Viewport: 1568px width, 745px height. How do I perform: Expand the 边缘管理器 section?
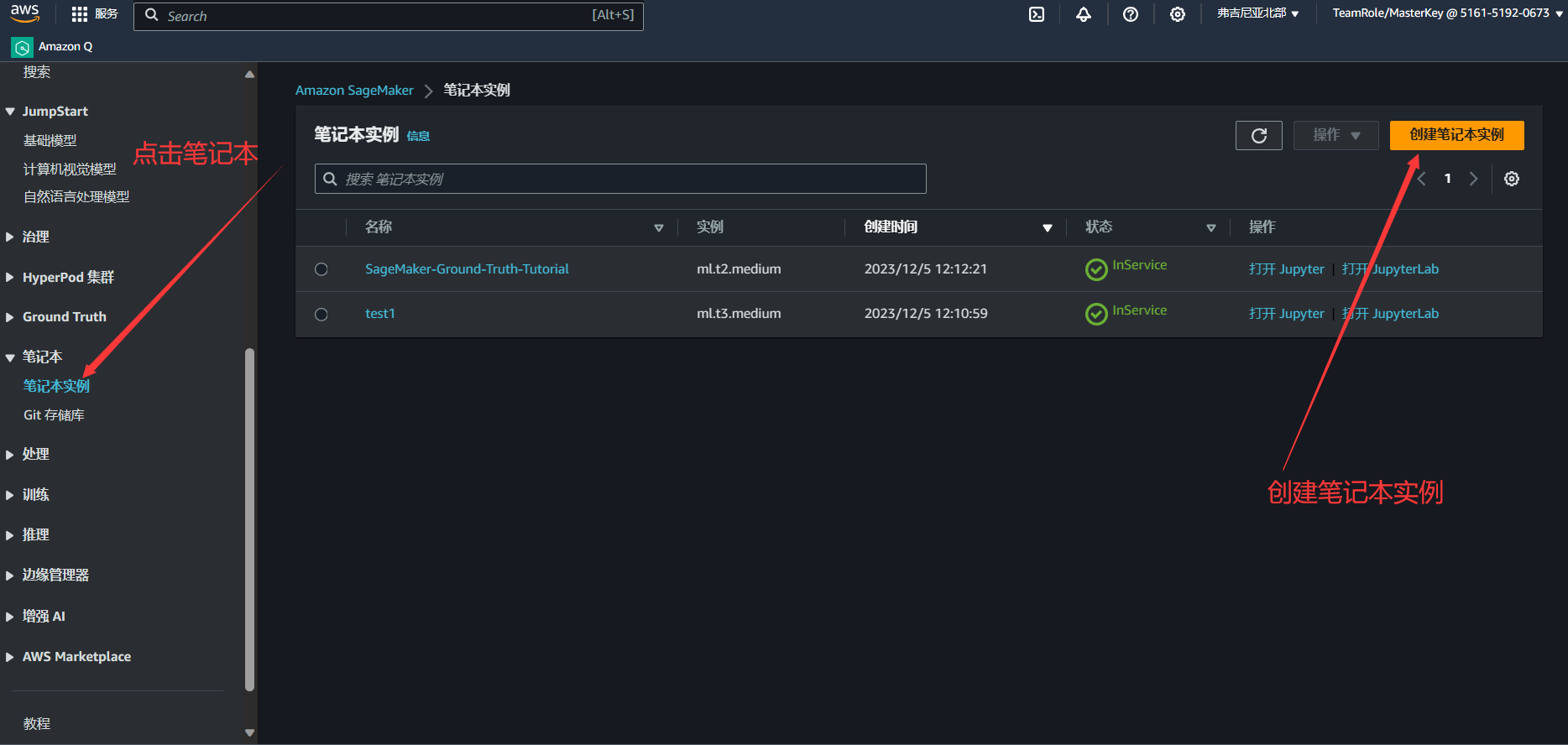pyautogui.click(x=10, y=576)
